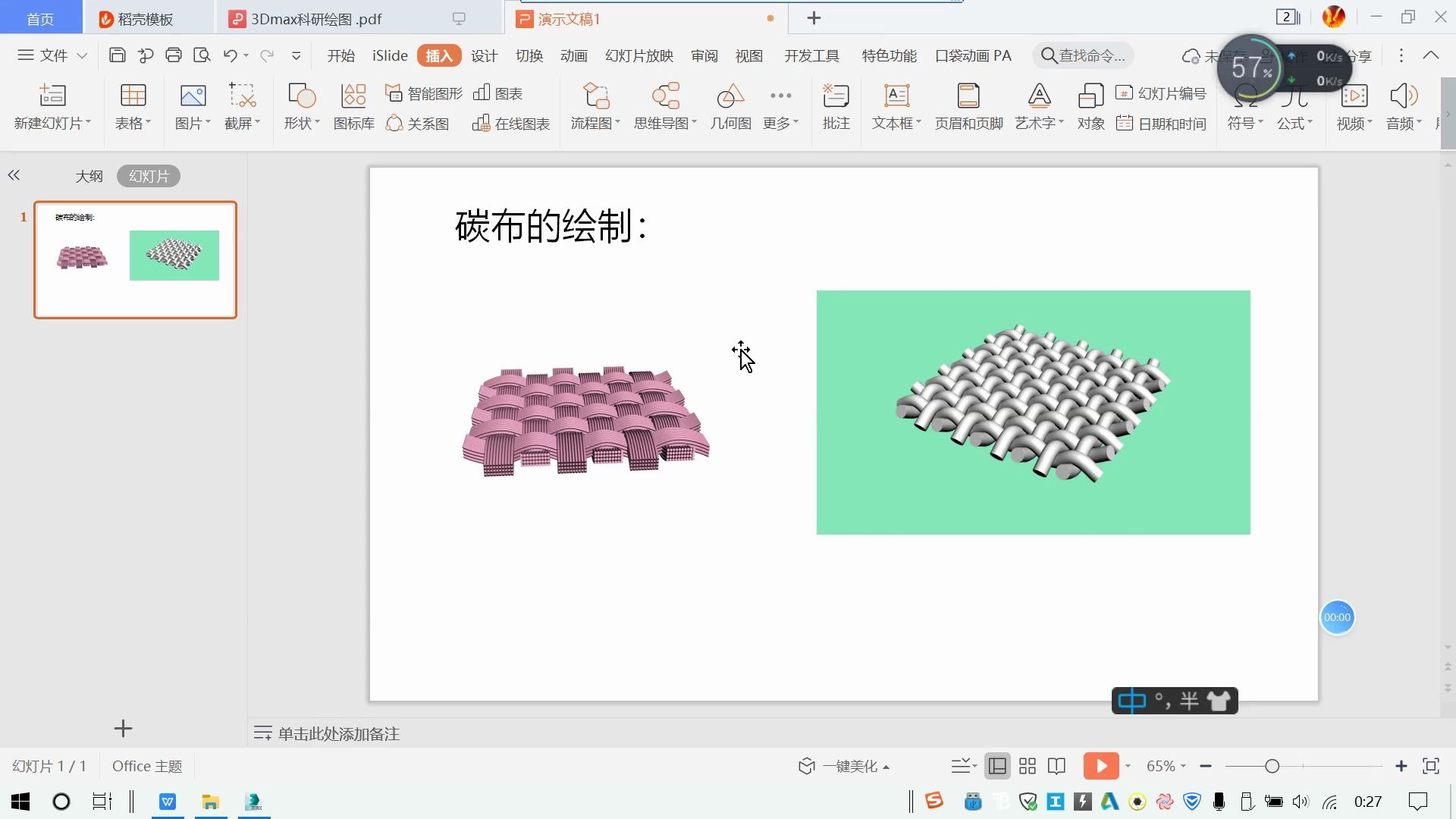Switch to the 设计 ribbon tab
Image resolution: width=1456 pixels, height=819 pixels.
(x=484, y=56)
